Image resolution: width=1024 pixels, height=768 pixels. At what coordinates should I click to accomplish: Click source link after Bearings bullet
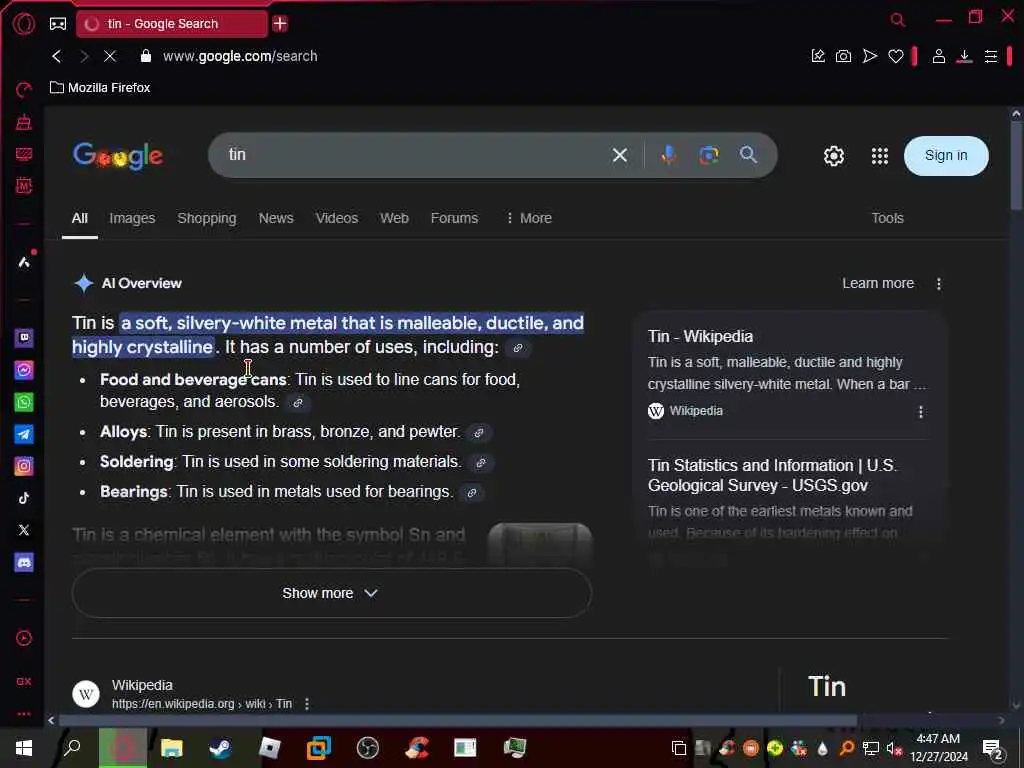(x=472, y=493)
